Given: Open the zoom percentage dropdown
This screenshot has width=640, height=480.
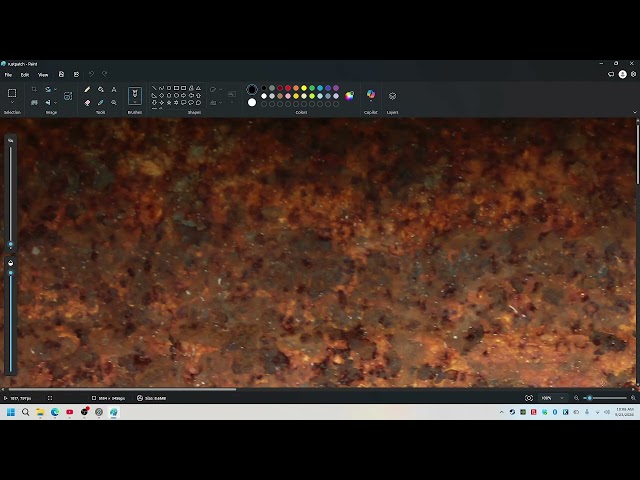Looking at the screenshot, I should point(553,398).
